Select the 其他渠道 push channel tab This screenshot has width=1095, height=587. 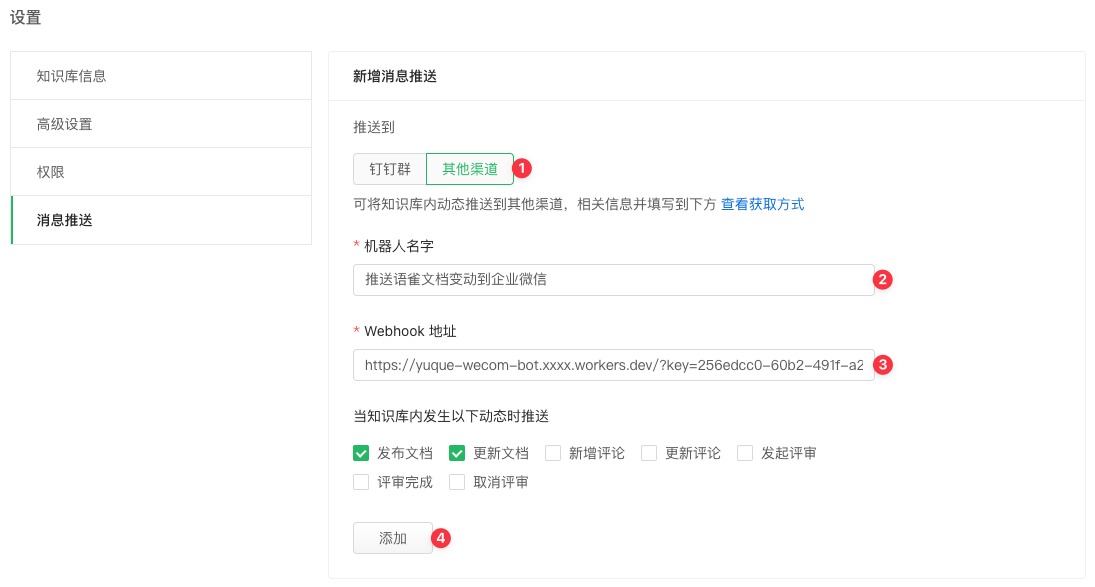469,168
